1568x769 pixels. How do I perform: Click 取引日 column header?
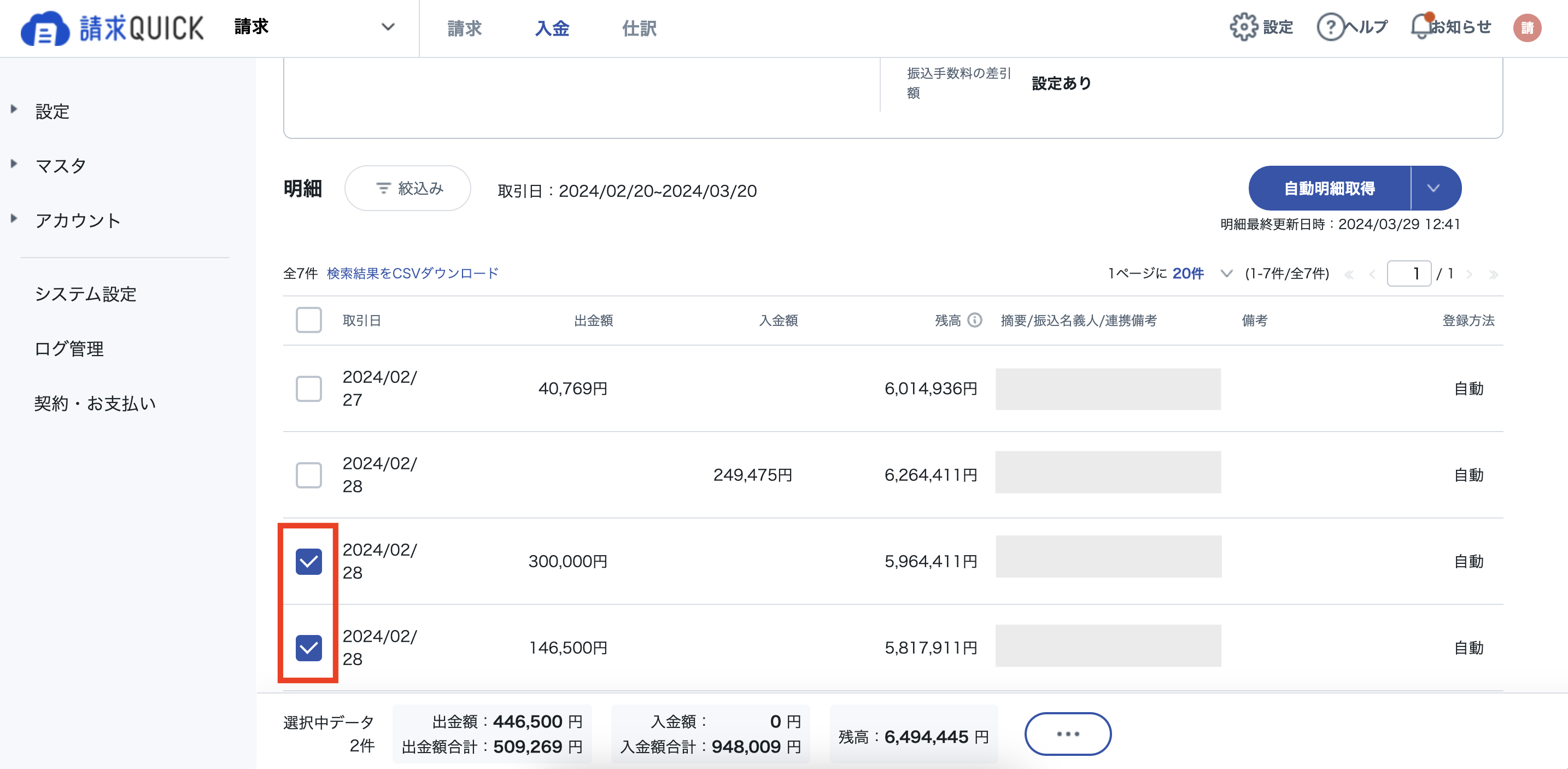361,321
